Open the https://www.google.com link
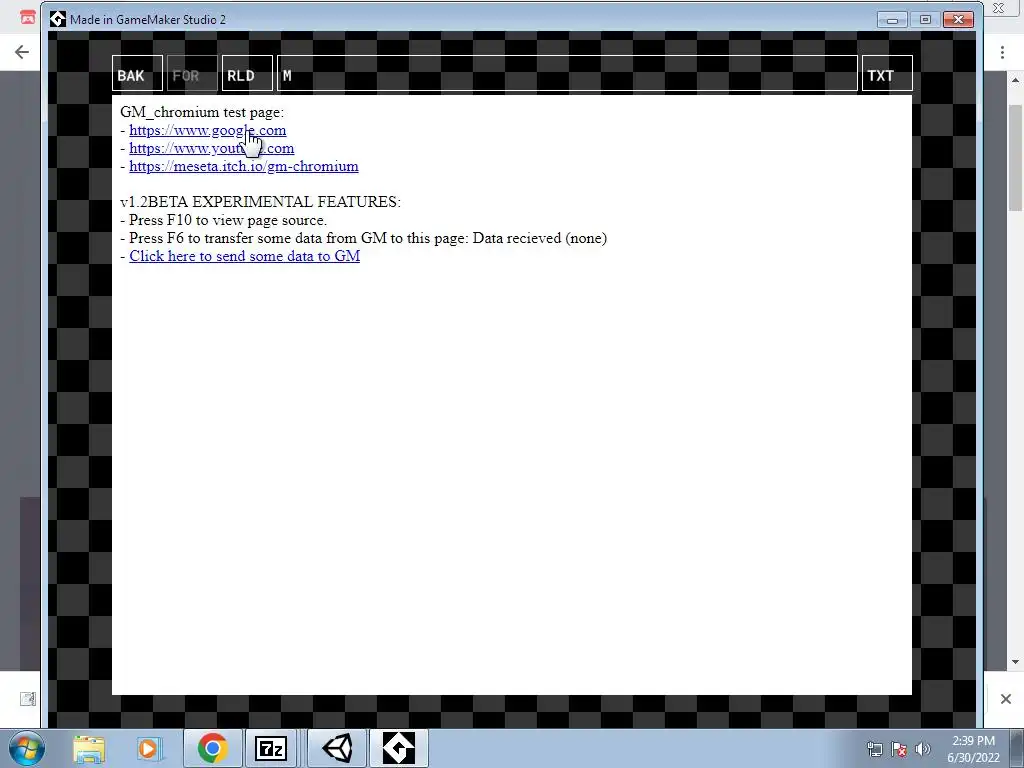Image resolution: width=1024 pixels, height=768 pixels. click(208, 130)
